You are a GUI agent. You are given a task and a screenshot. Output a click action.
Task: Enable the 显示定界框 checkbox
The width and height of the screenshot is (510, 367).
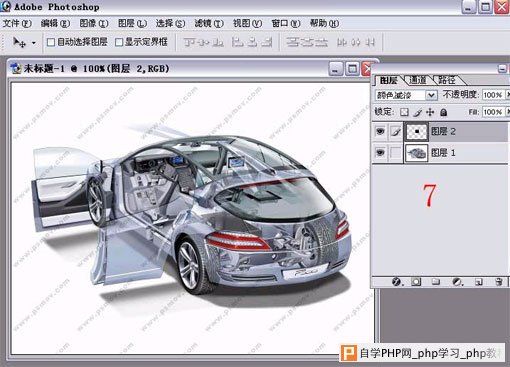(119, 42)
